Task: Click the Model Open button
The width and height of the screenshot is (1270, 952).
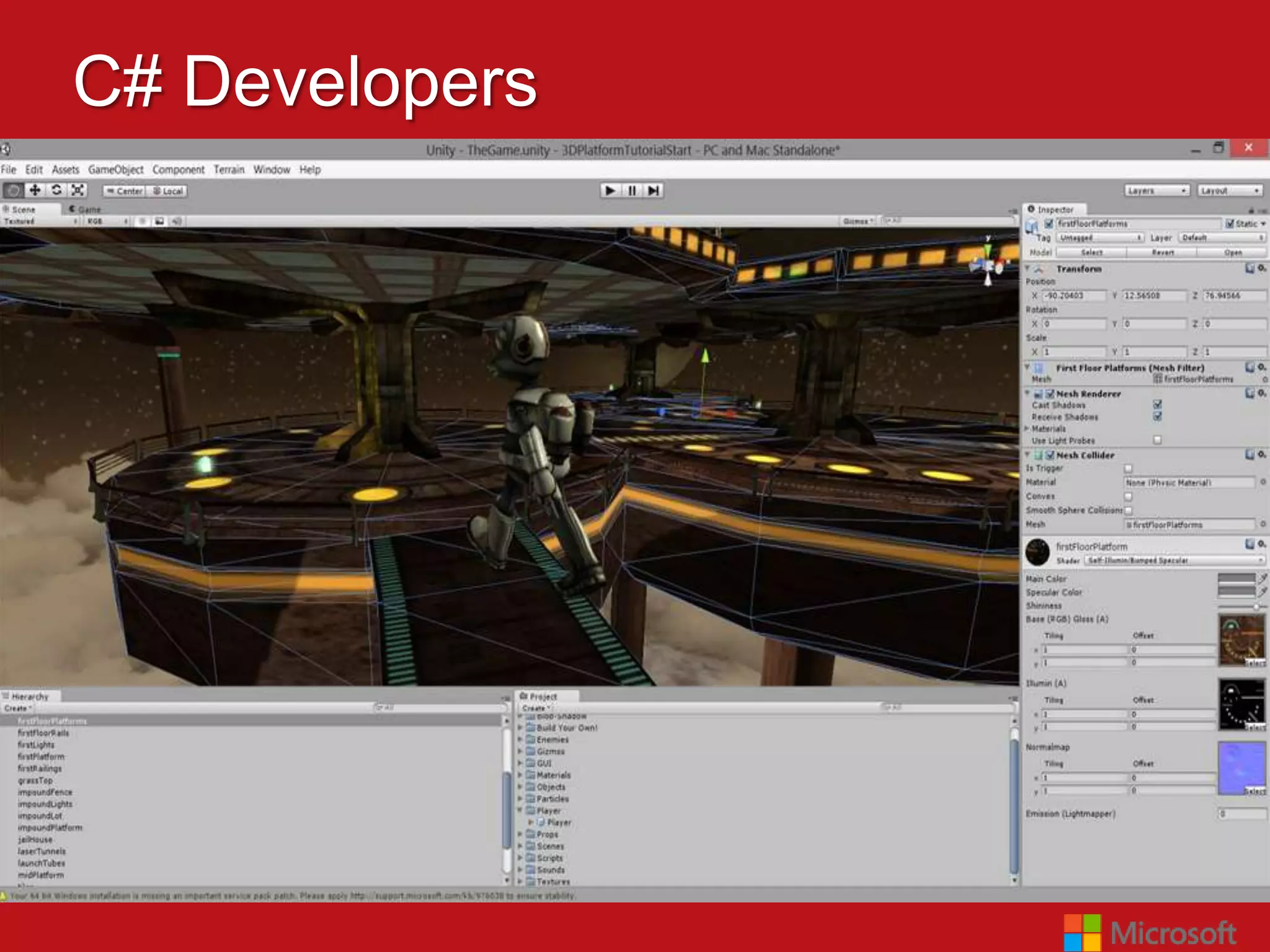Action: 1232,252
